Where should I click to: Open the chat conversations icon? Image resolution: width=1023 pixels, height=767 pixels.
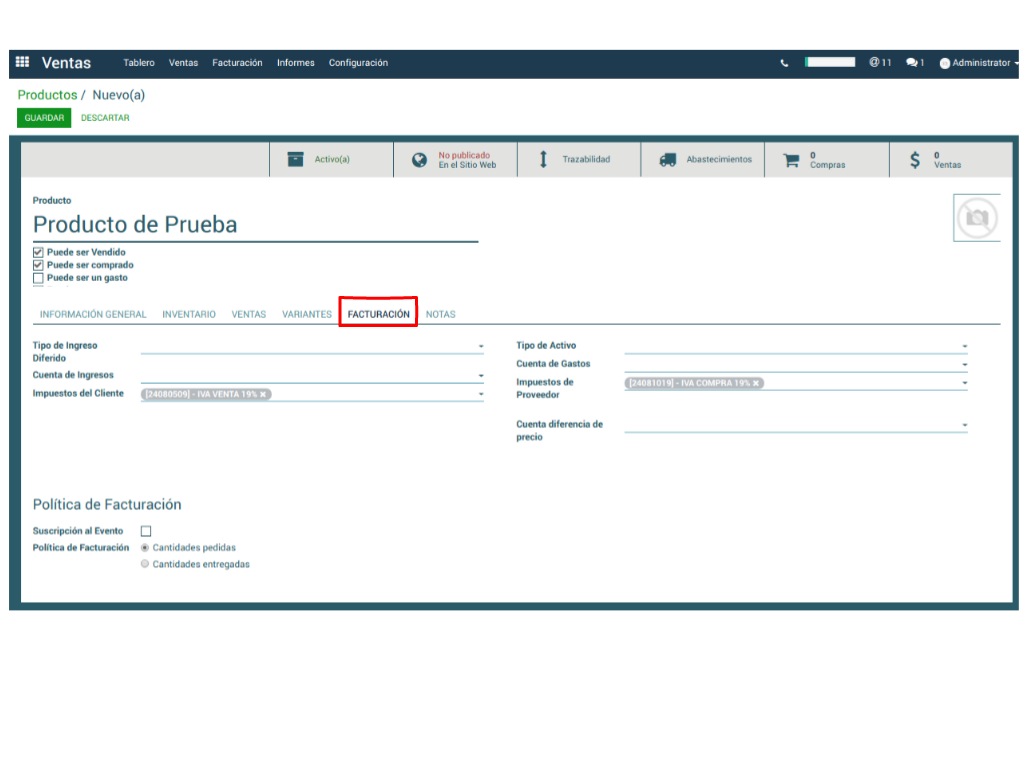pyautogui.click(x=912, y=63)
